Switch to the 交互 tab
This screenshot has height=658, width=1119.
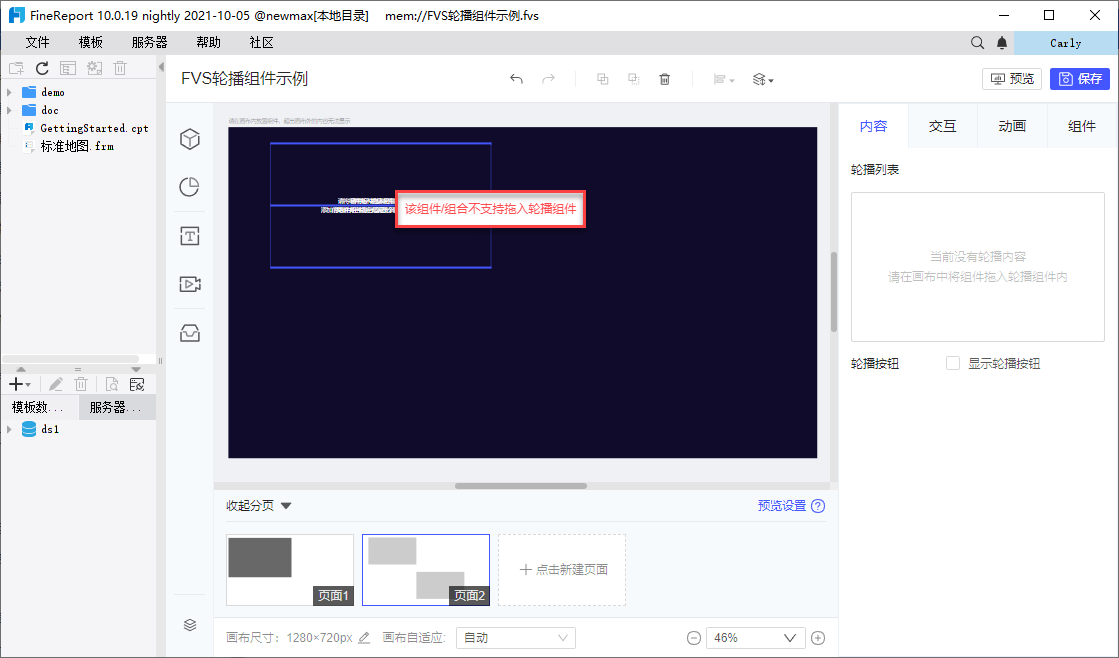[x=942, y=126]
